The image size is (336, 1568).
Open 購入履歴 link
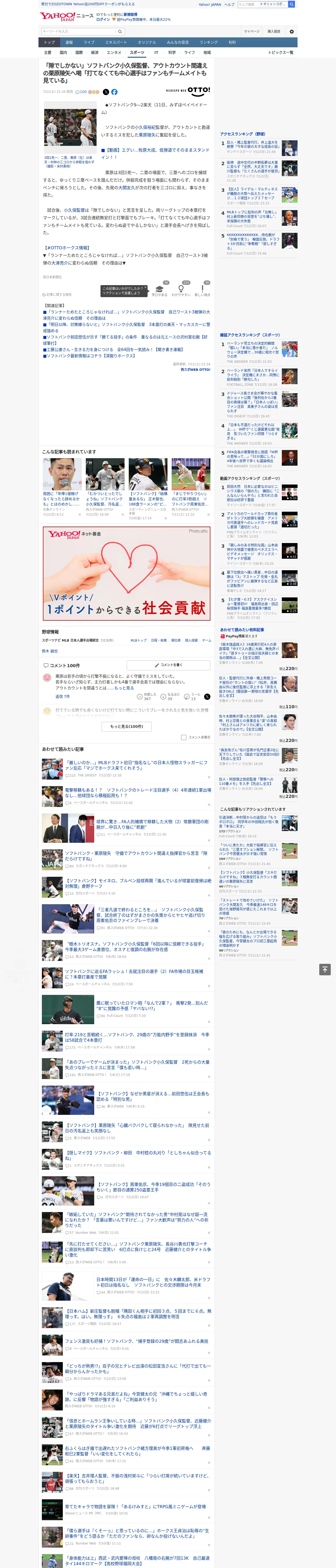274,31
